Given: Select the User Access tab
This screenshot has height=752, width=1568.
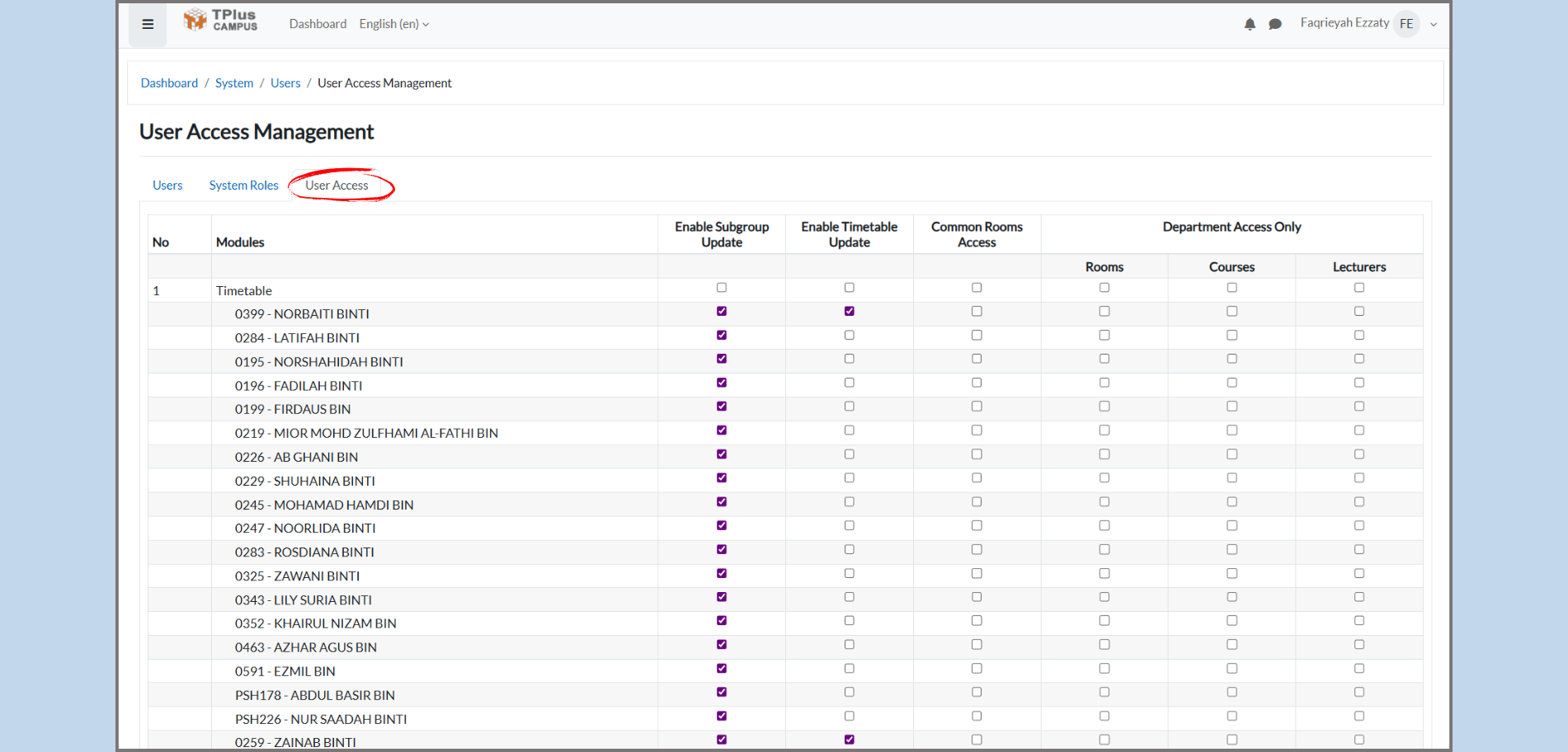Looking at the screenshot, I should click(x=337, y=186).
